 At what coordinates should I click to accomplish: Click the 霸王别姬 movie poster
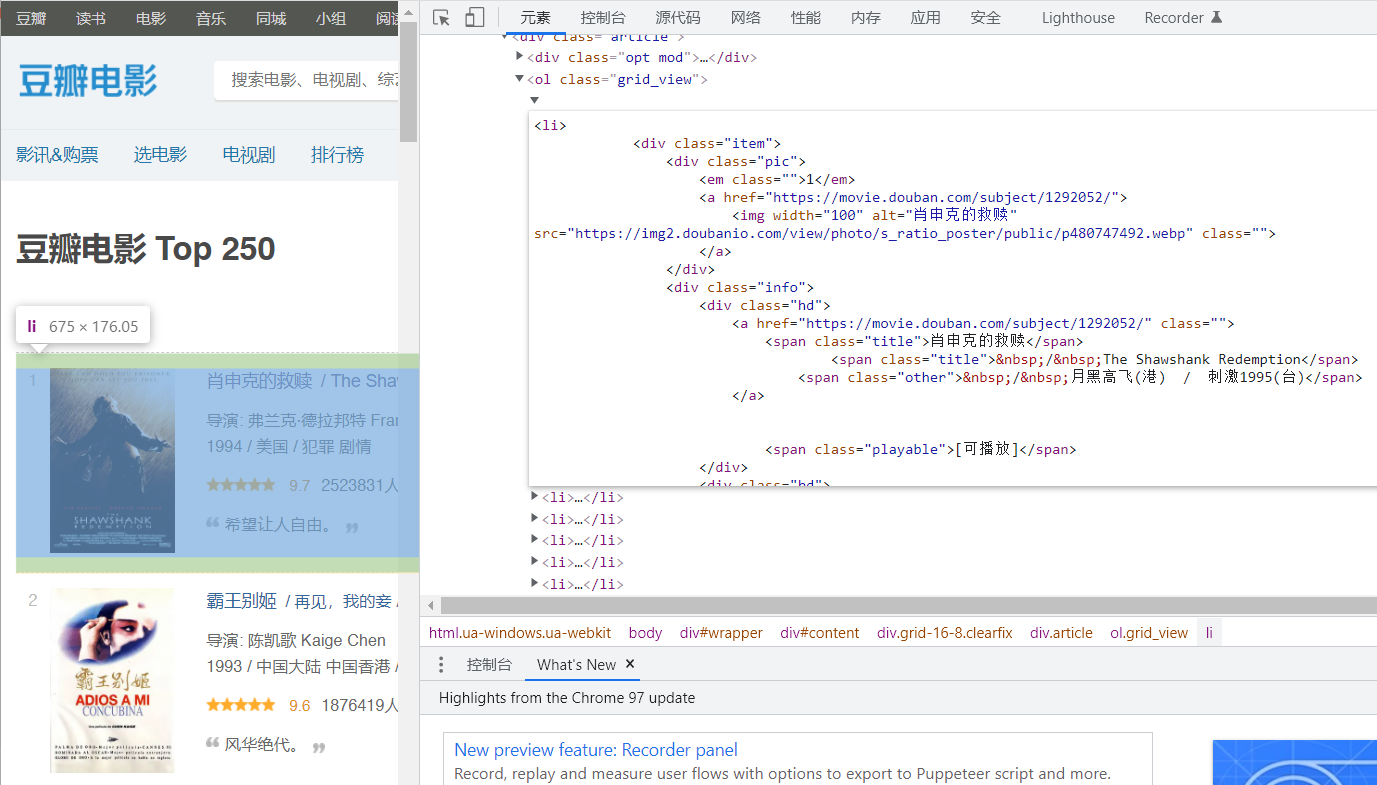(112, 679)
